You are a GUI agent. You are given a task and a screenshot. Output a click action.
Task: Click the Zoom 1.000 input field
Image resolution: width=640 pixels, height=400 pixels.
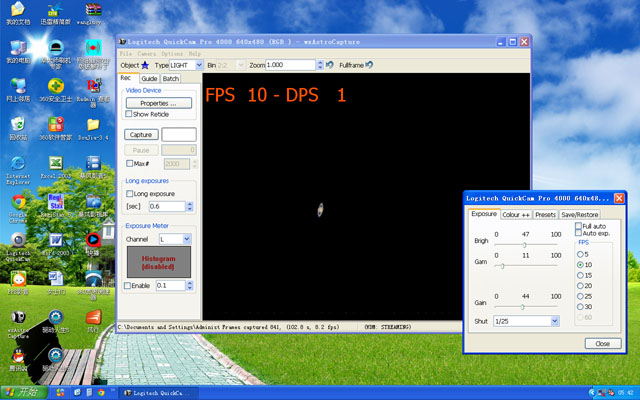291,65
